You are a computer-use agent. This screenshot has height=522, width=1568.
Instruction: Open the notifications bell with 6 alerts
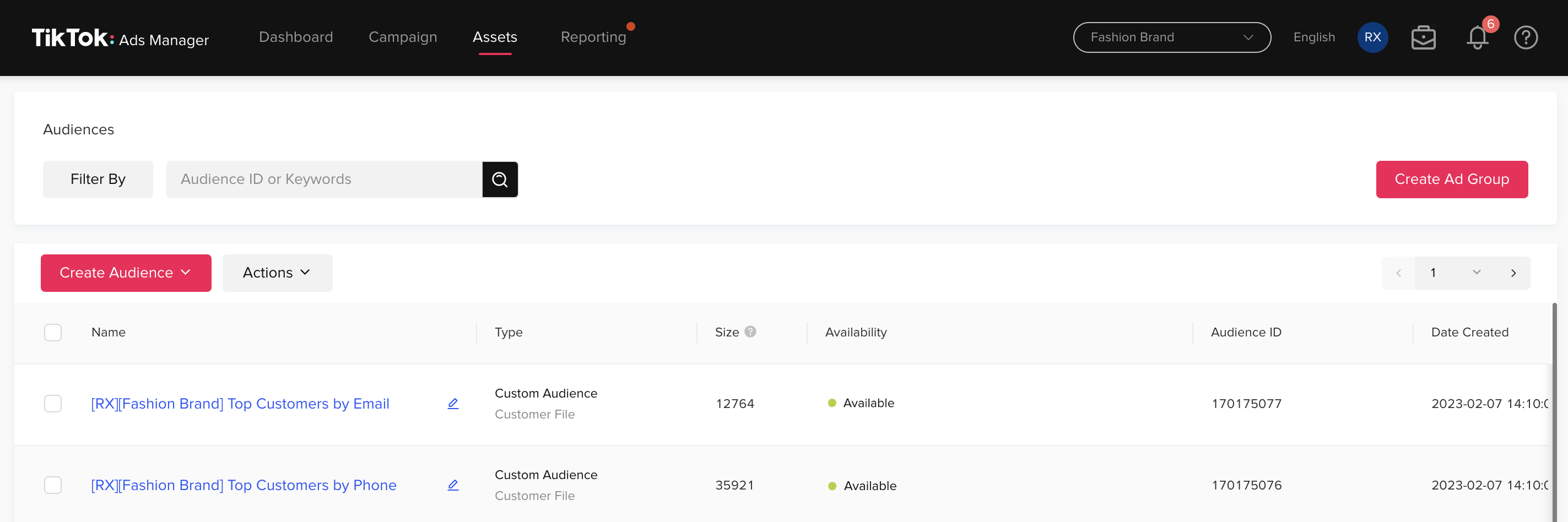pyautogui.click(x=1478, y=37)
